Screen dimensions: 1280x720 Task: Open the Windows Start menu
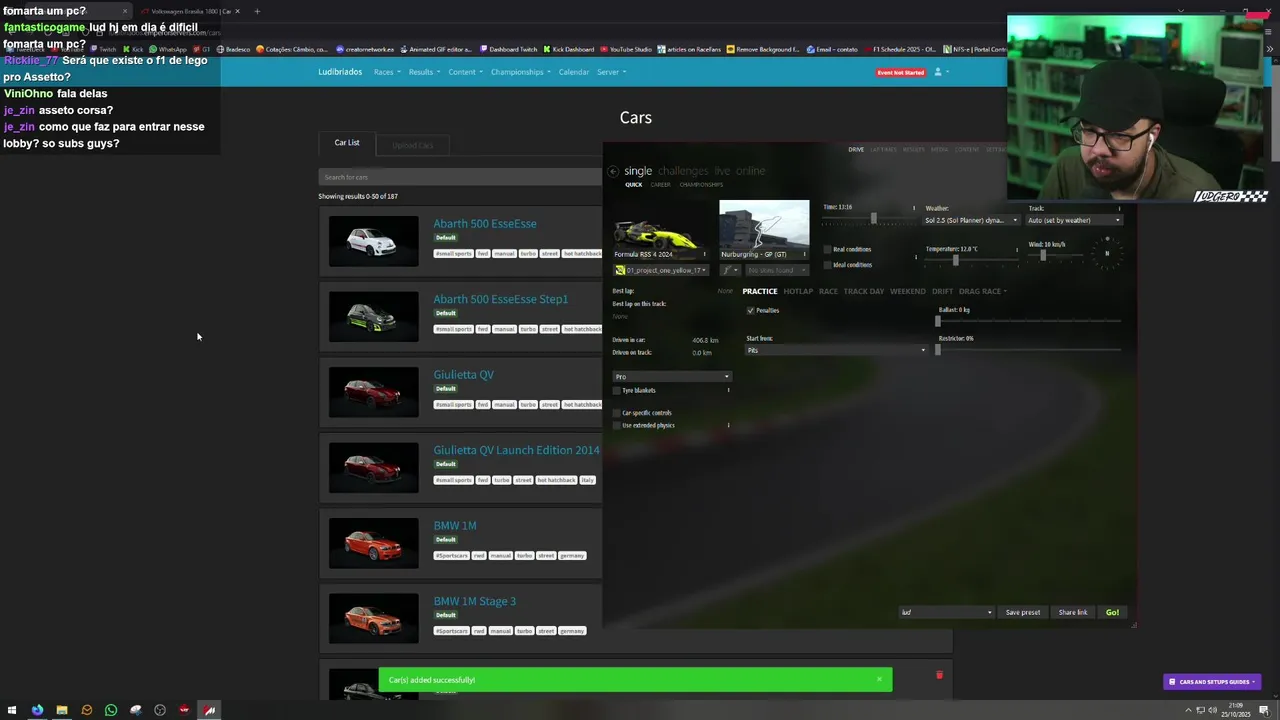pos(13,710)
